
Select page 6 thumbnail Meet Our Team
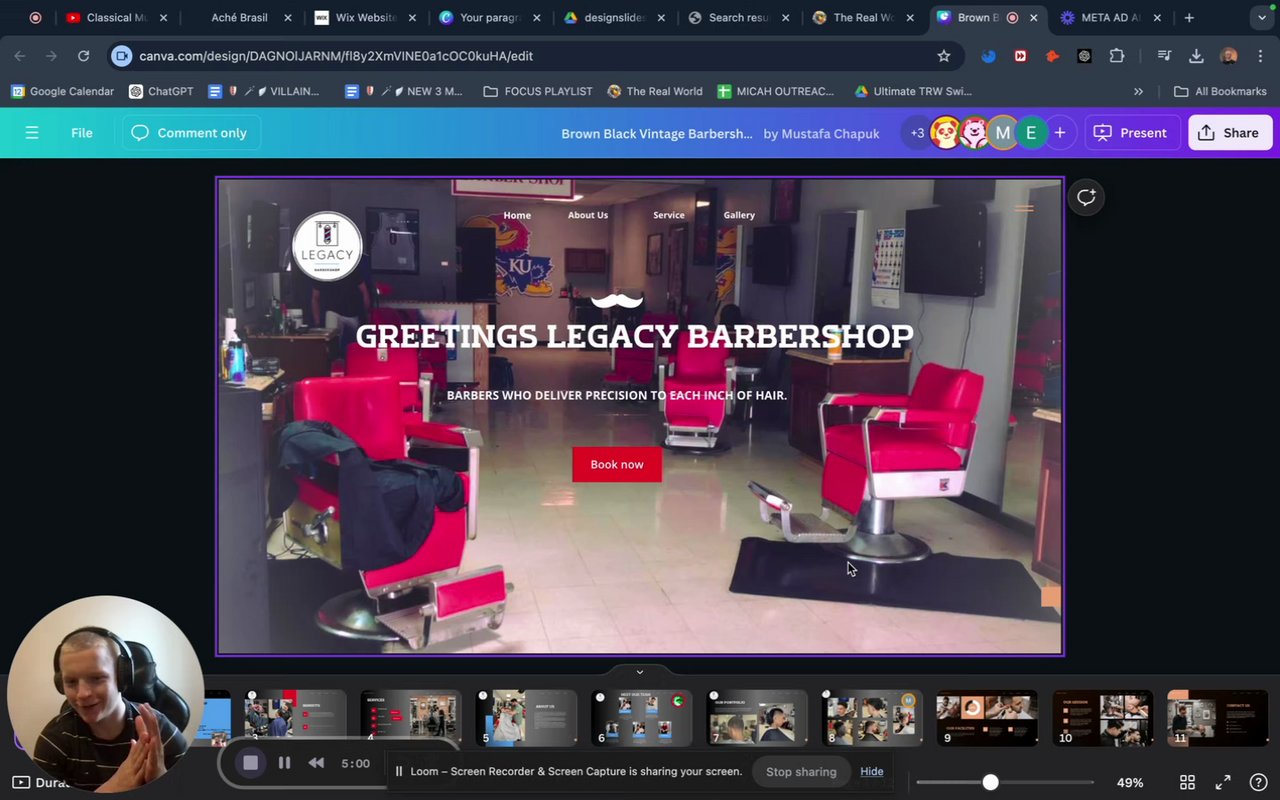[x=642, y=717]
